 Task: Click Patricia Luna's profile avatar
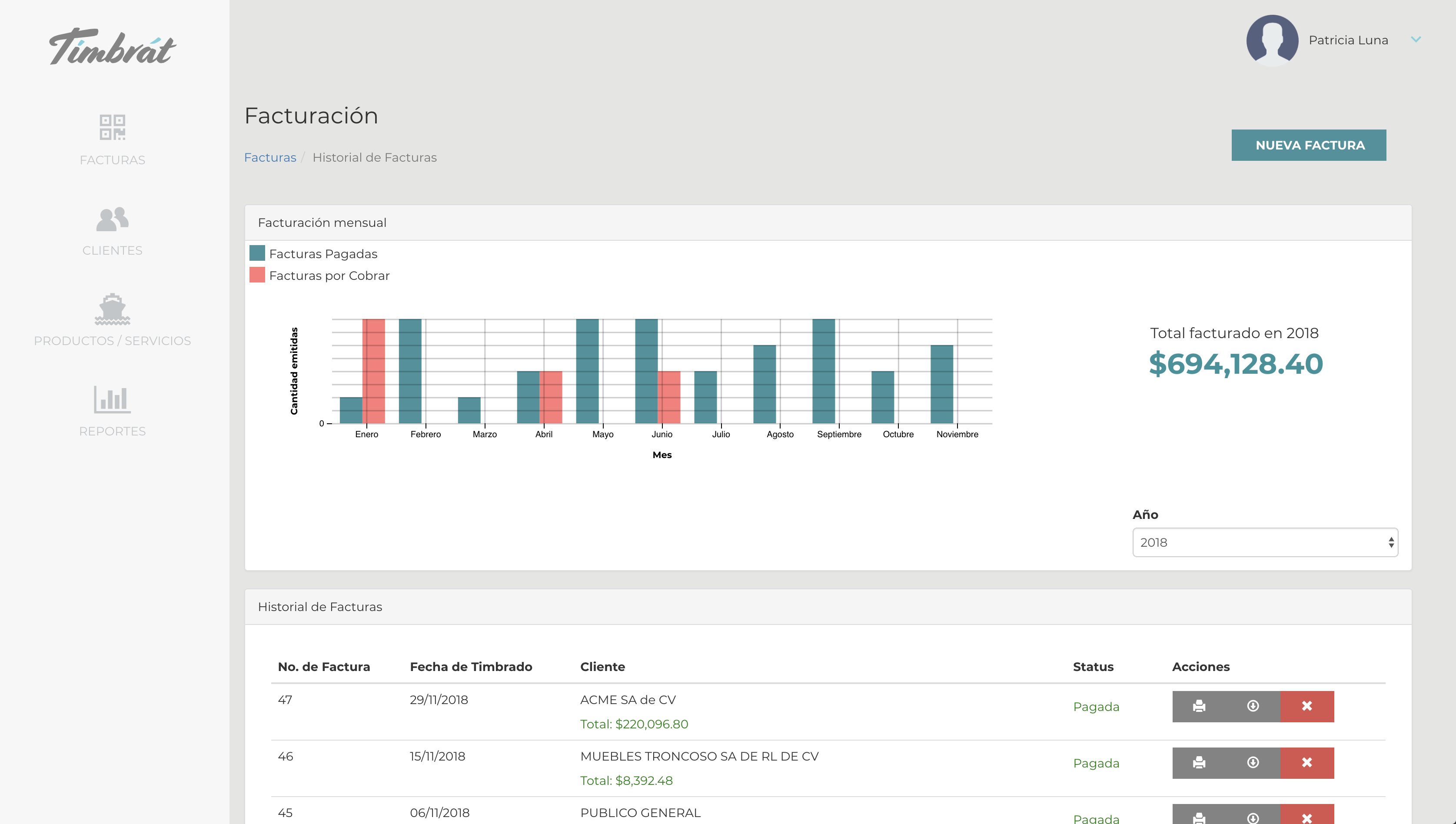(1272, 40)
